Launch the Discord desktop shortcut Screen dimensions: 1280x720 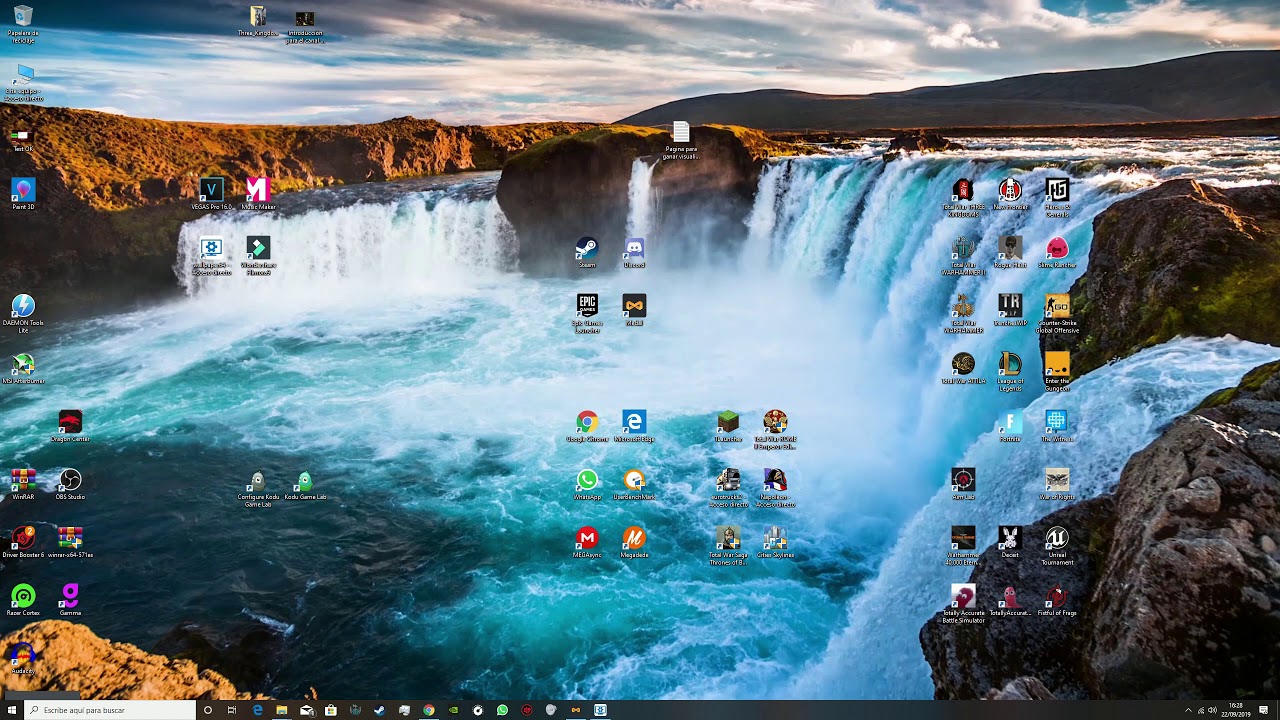(x=634, y=252)
